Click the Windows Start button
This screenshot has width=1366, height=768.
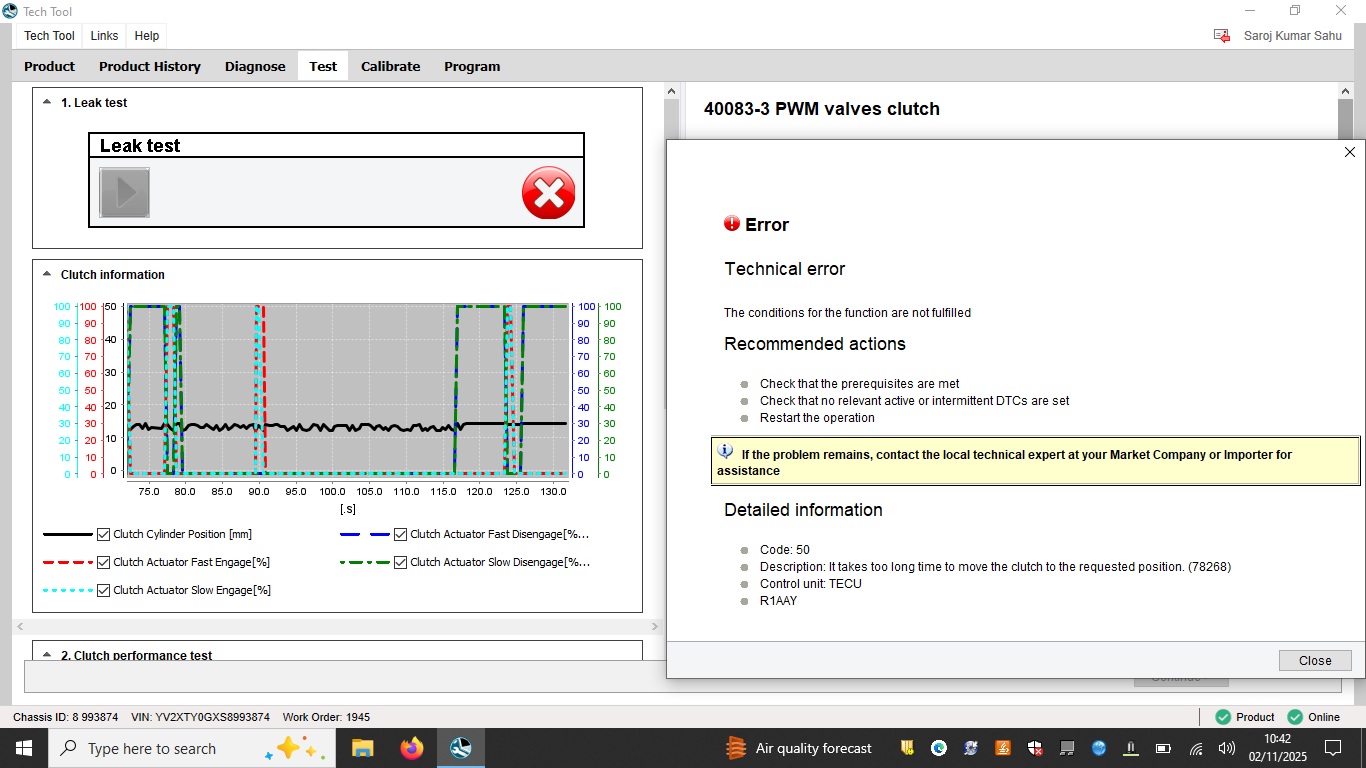pyautogui.click(x=24, y=748)
